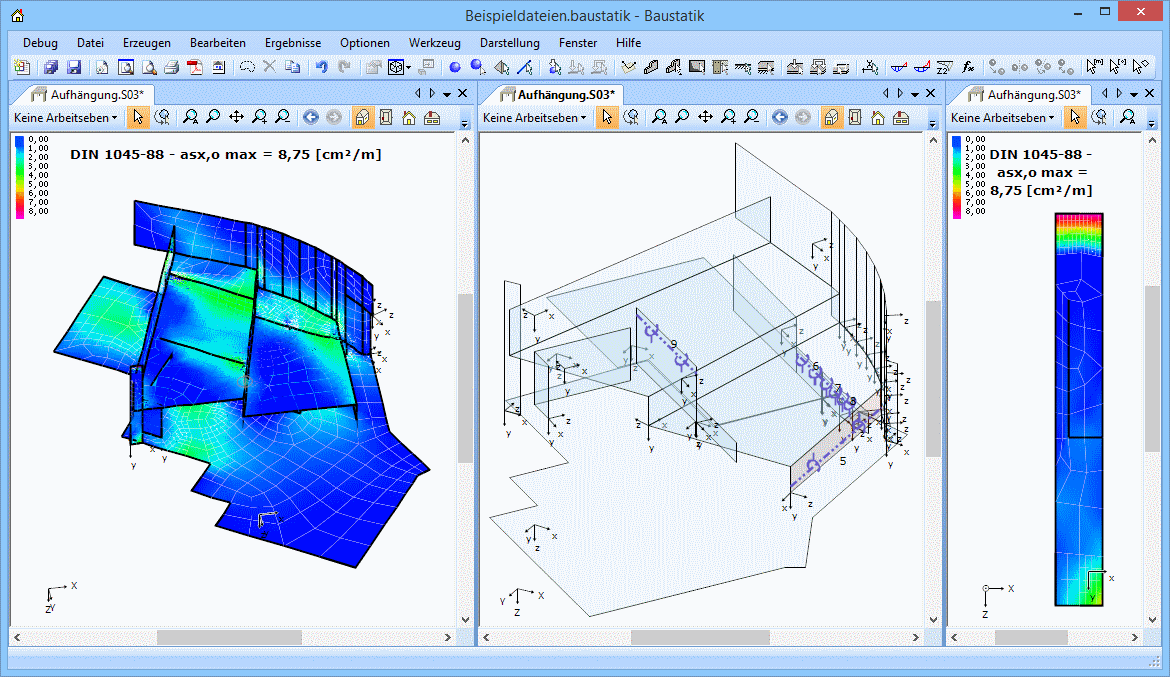Toggle the selection arrow tool in left view
Screen dimensions: 1170x677
(x=138, y=117)
